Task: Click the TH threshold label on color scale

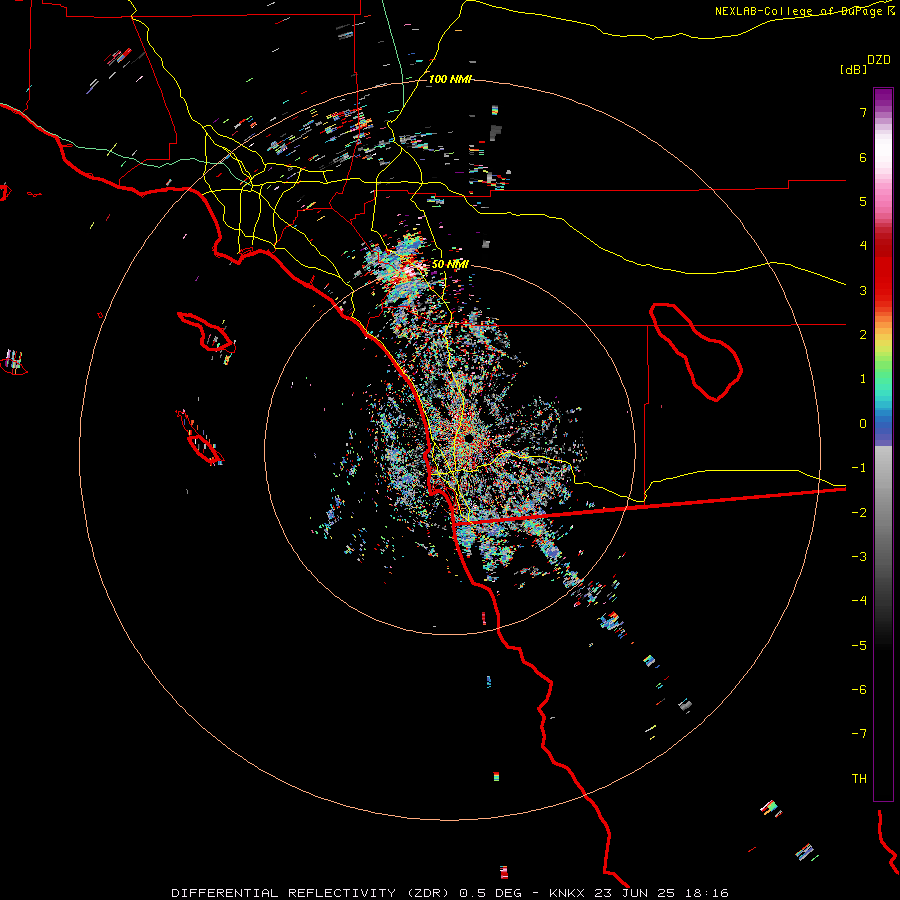Action: click(859, 779)
